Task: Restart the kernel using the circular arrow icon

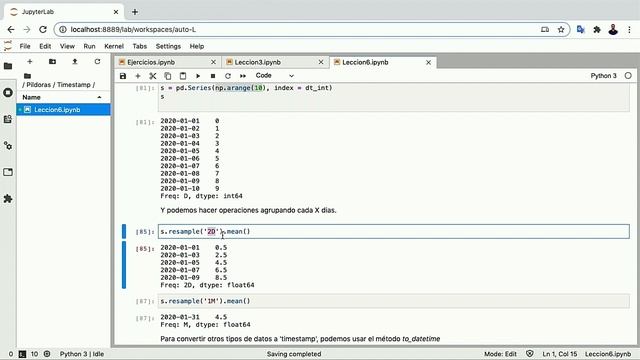Action: click(x=228, y=76)
